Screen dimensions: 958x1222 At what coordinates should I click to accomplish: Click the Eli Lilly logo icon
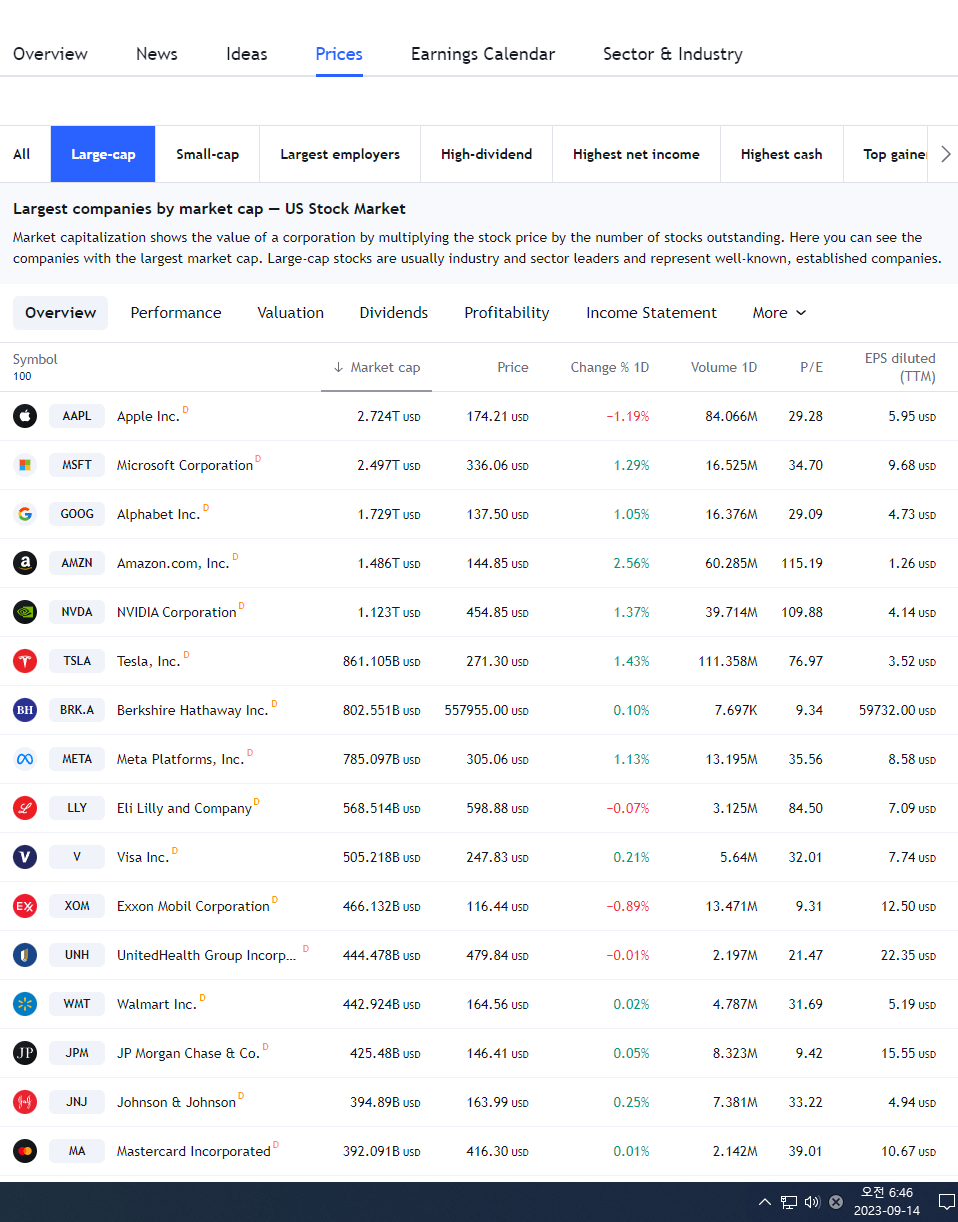tap(25, 808)
